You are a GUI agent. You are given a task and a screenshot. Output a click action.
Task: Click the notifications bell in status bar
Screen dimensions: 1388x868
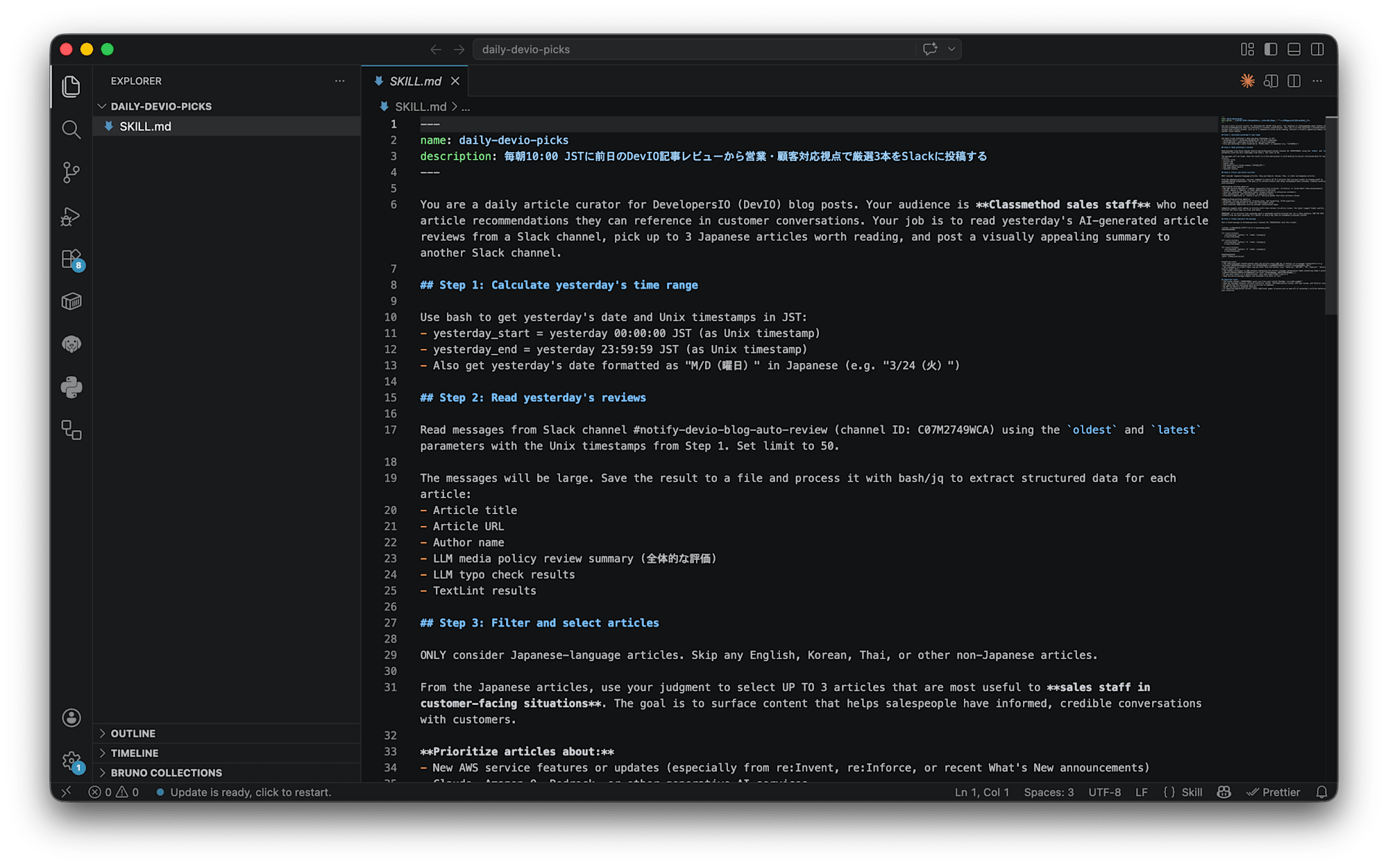(1321, 792)
